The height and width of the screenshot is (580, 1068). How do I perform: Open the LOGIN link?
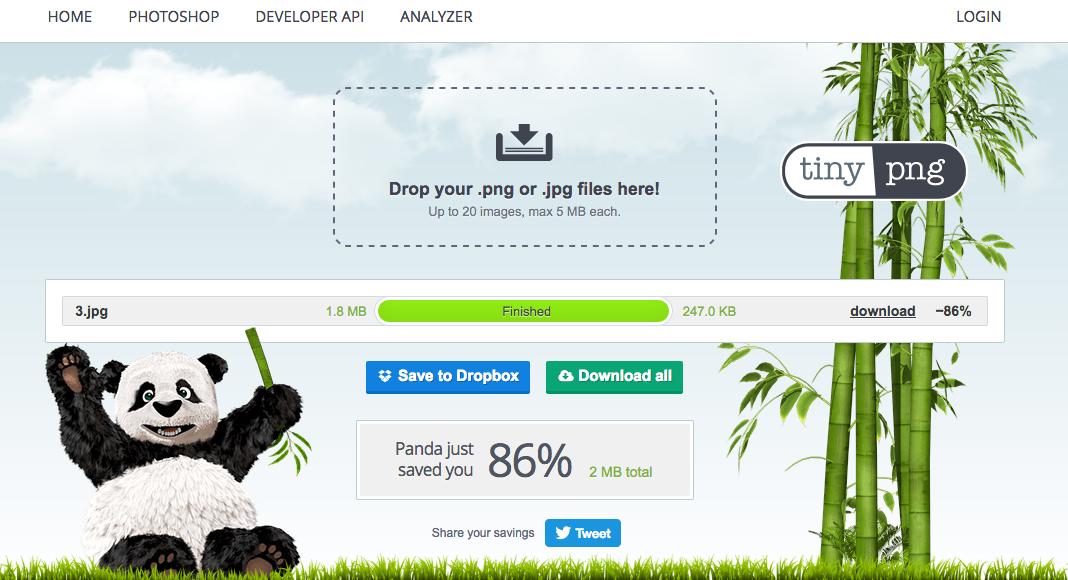click(x=978, y=17)
